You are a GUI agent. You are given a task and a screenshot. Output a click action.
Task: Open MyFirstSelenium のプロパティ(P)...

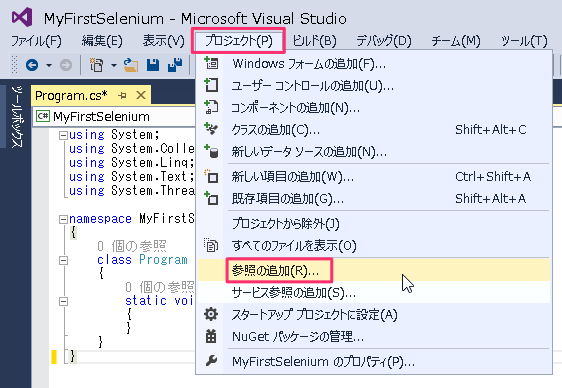pyautogui.click(x=374, y=361)
